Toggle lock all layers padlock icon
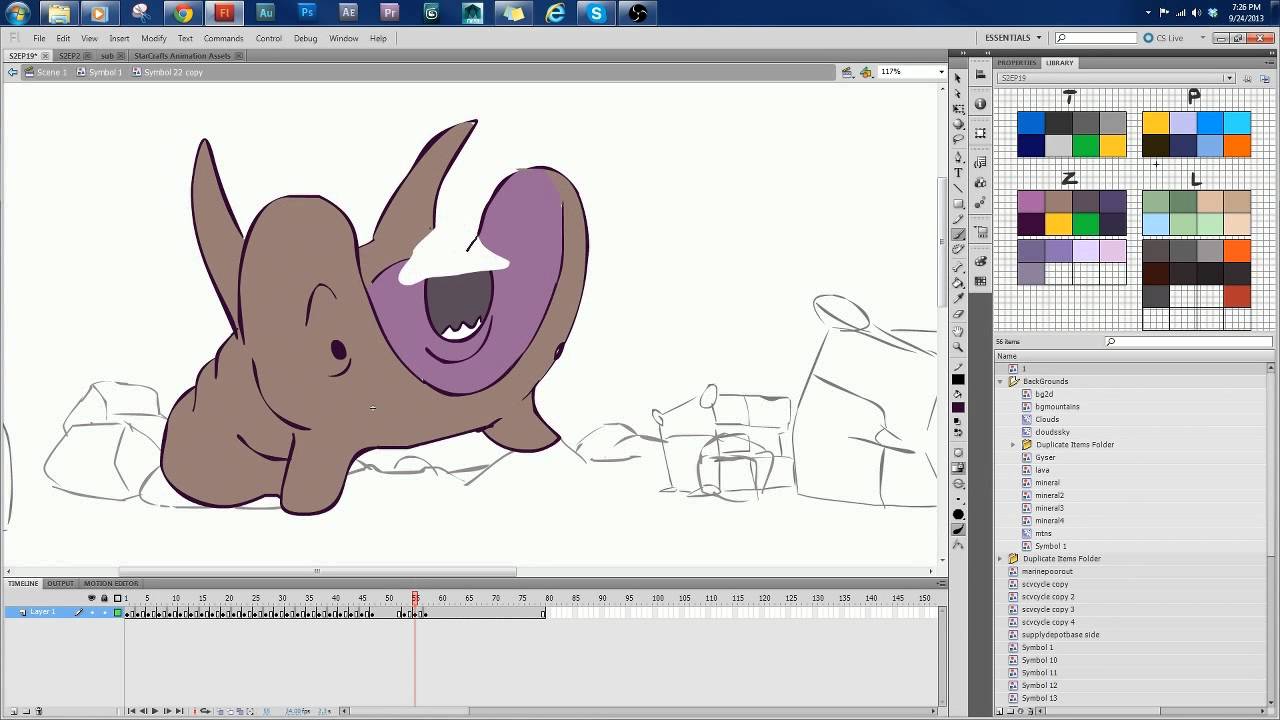 click(104, 598)
